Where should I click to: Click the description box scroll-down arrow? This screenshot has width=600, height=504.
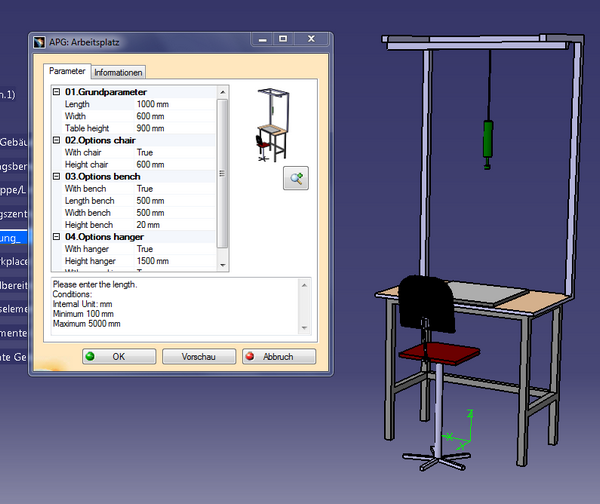(306, 329)
